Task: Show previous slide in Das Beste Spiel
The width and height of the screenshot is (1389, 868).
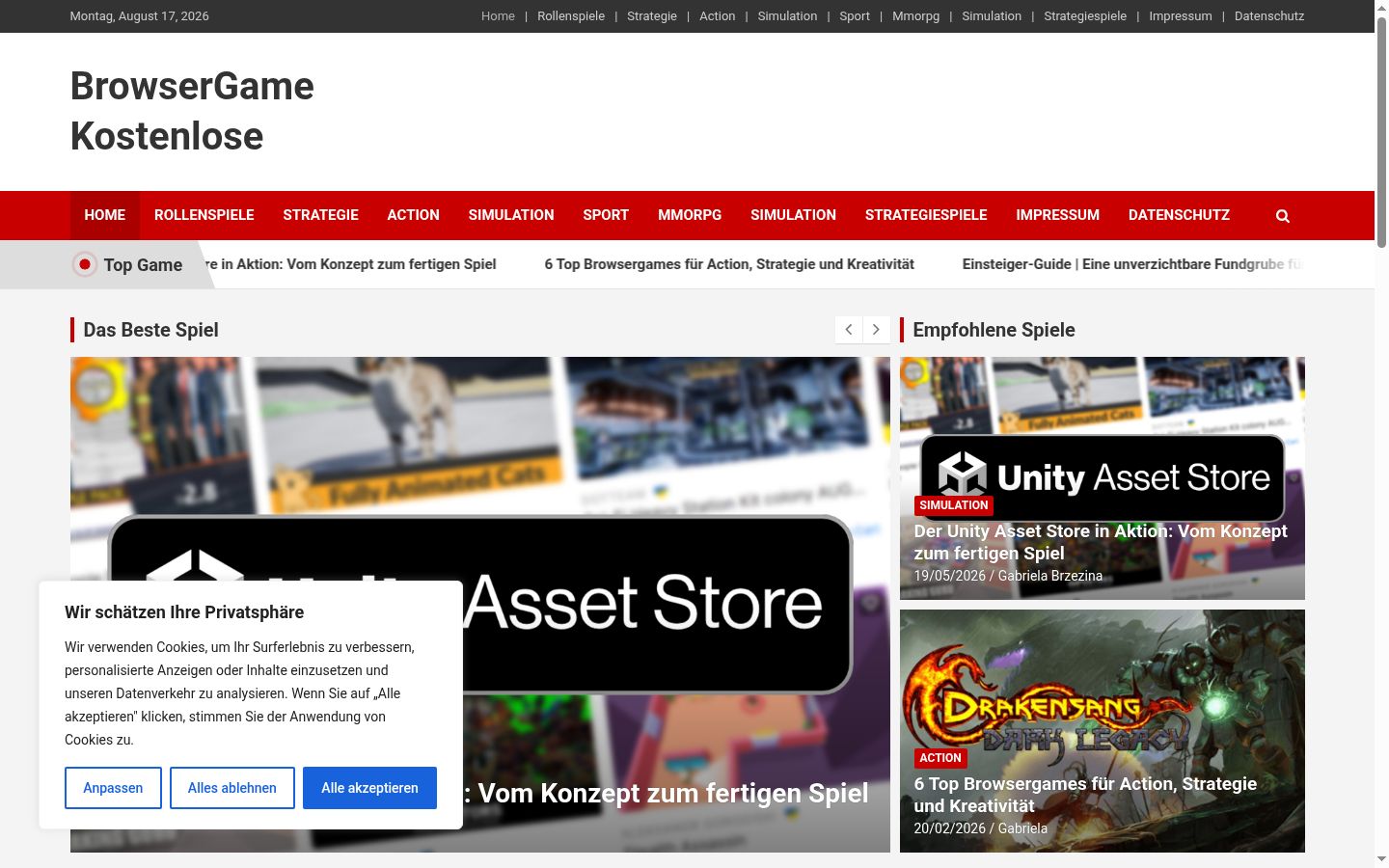Action: pos(849,330)
